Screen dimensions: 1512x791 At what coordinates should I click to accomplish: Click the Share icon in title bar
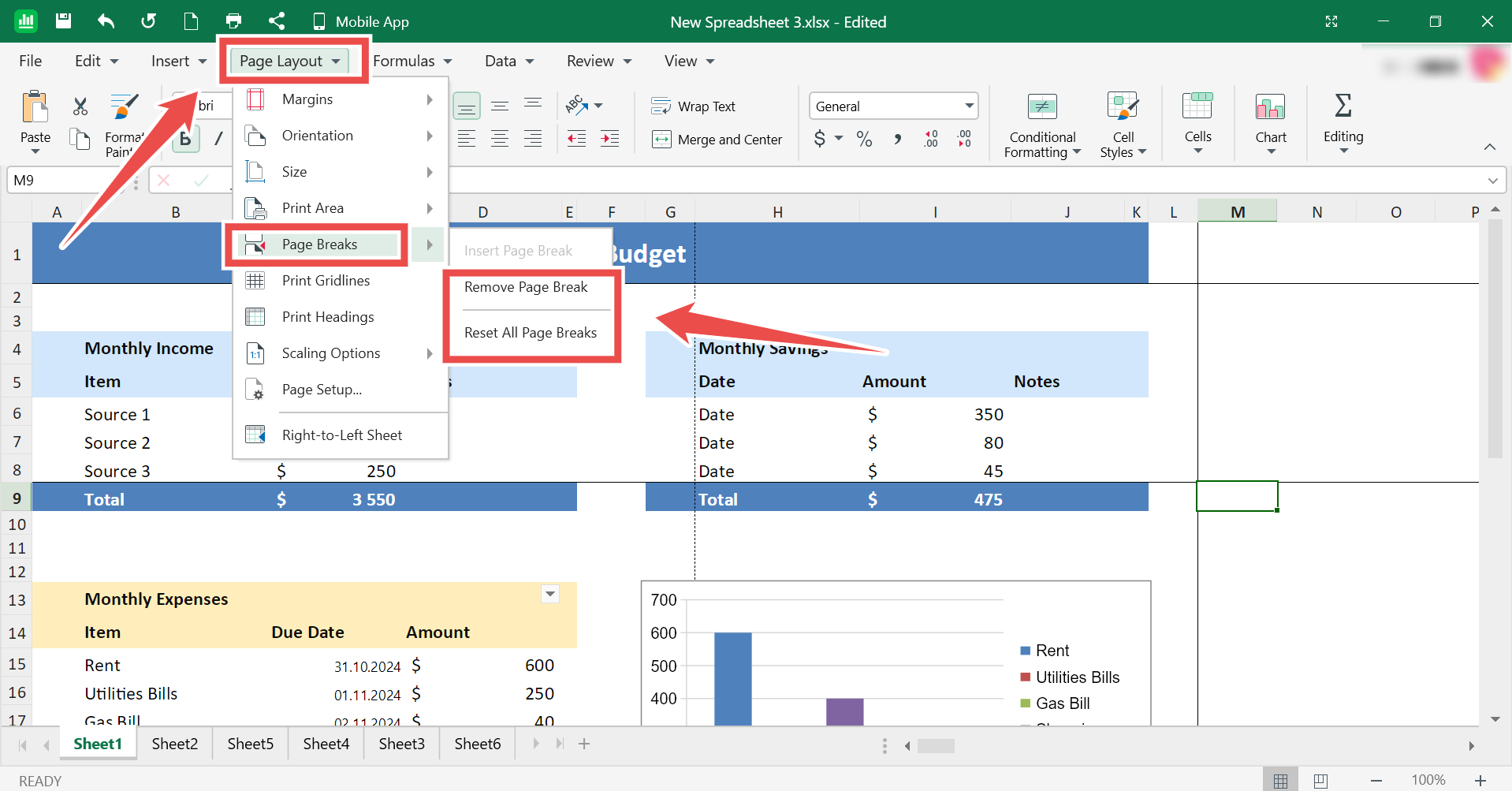click(x=276, y=21)
